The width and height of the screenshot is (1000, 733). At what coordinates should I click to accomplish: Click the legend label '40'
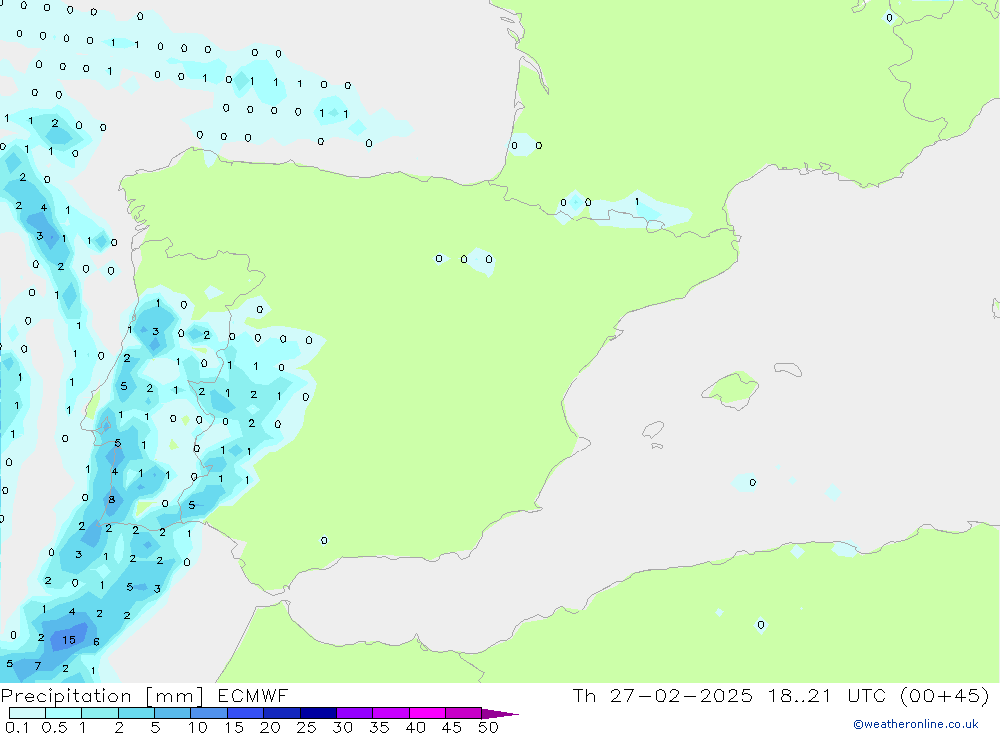click(415, 727)
